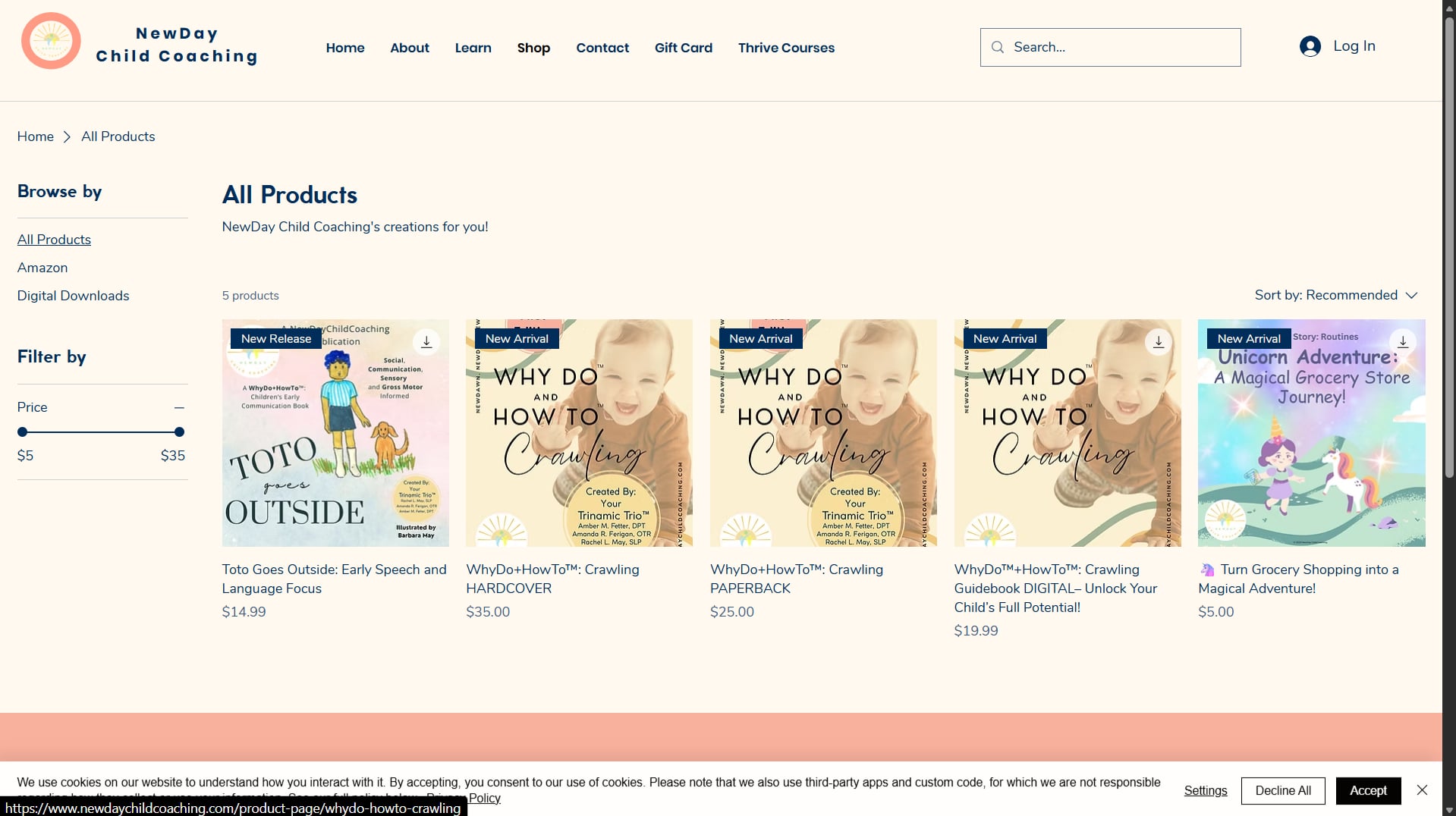Click download icon on Unicorn Adventure image
The height and width of the screenshot is (816, 1456).
pyautogui.click(x=1402, y=342)
